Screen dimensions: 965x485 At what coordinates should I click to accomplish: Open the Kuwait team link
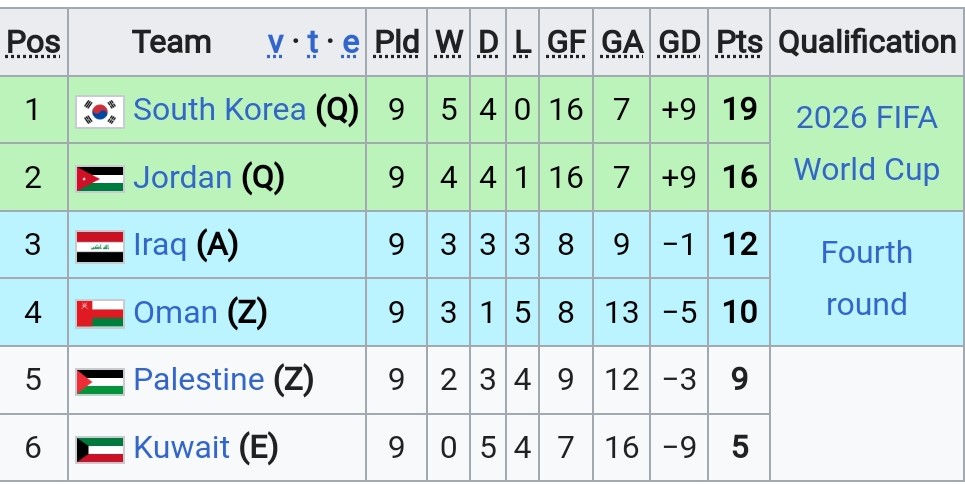181,447
